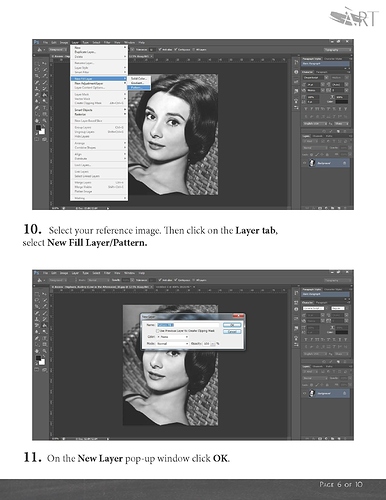Switch to Channels tab in step 10 screenshot
Viewport: 386px width, 500px height.
click(x=317, y=136)
